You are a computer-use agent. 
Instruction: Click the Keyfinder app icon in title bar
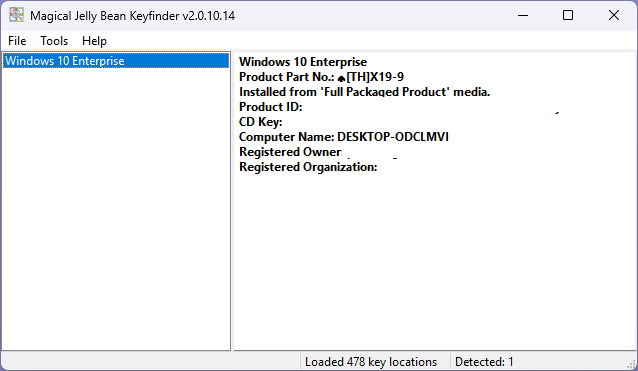pyautogui.click(x=17, y=15)
